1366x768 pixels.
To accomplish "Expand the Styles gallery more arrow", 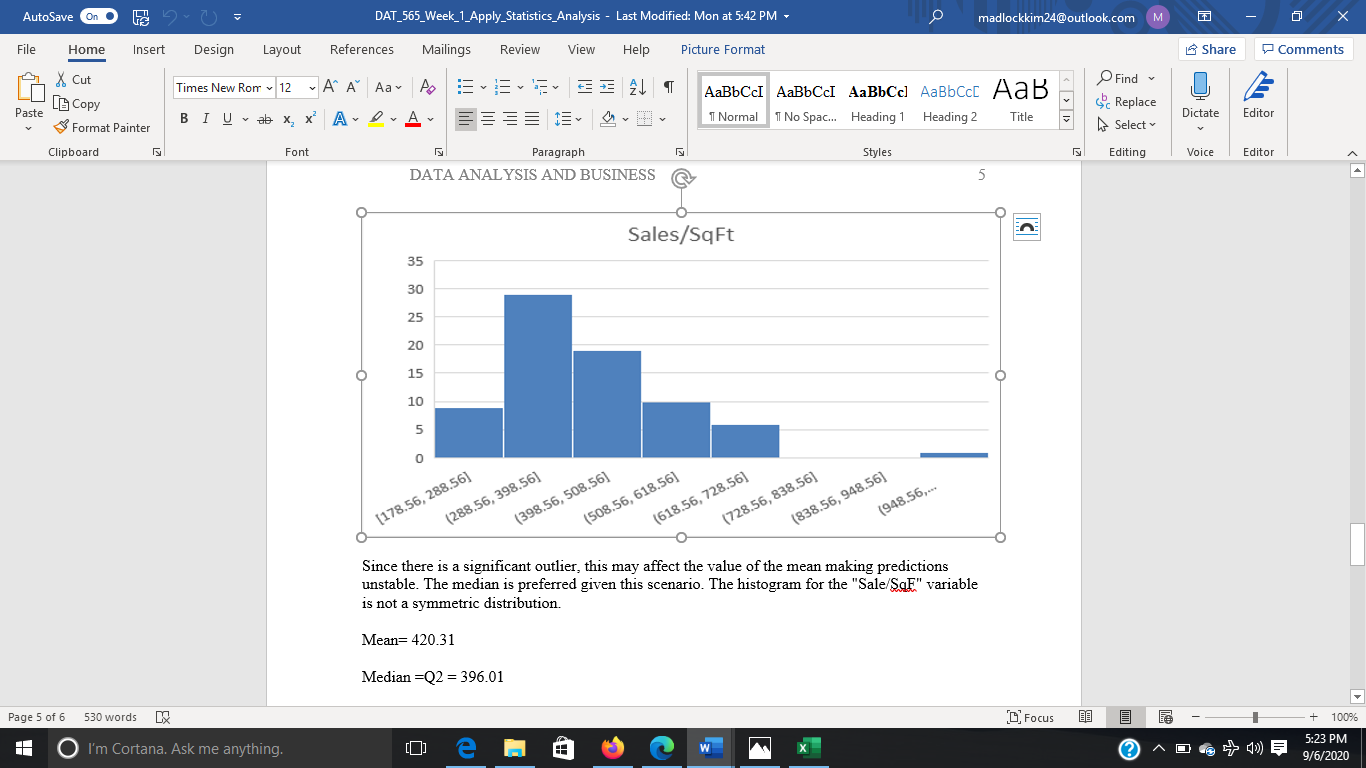I will pos(1066,120).
